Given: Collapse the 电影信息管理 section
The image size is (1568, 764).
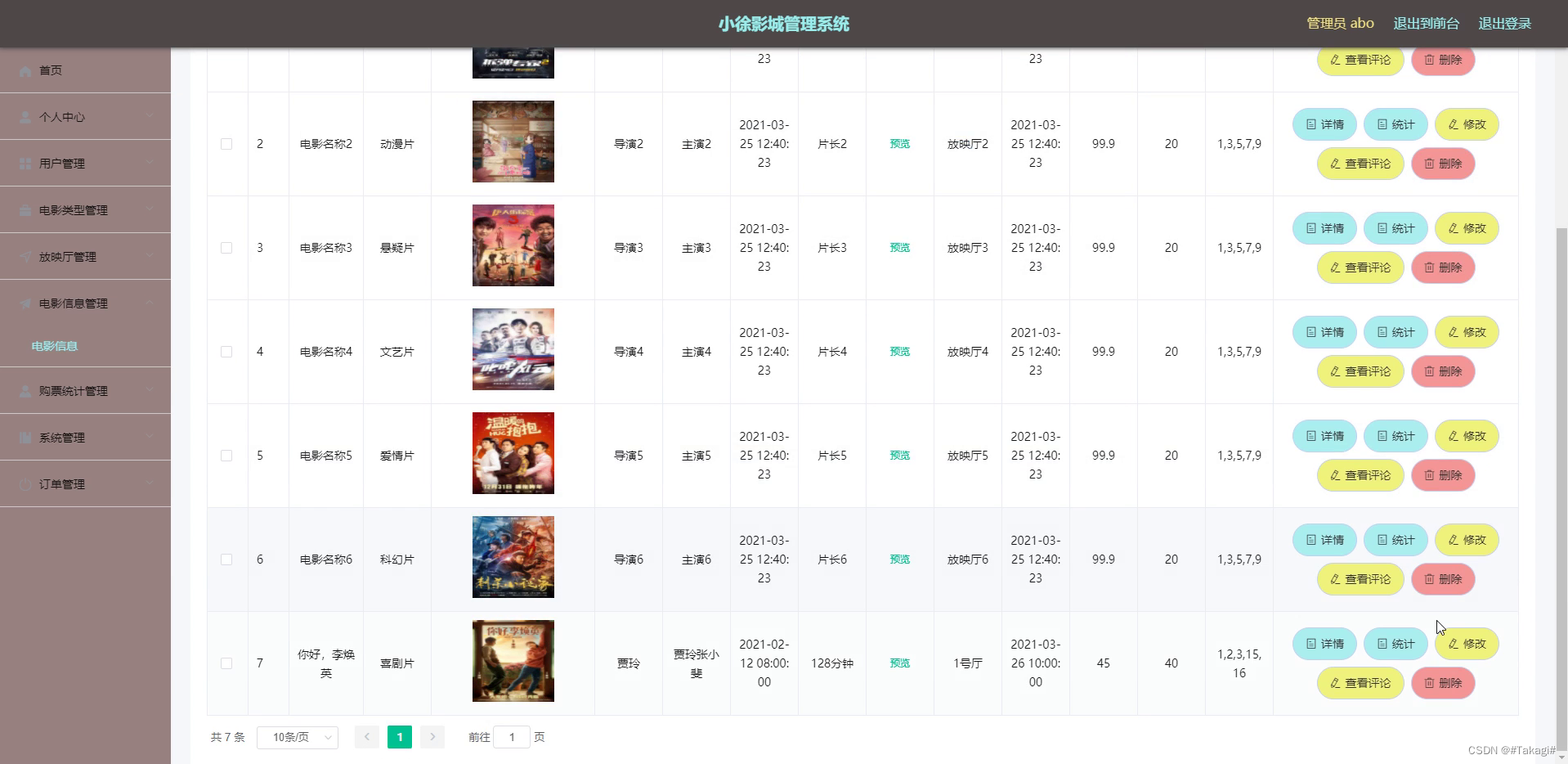Looking at the screenshot, I should [86, 303].
